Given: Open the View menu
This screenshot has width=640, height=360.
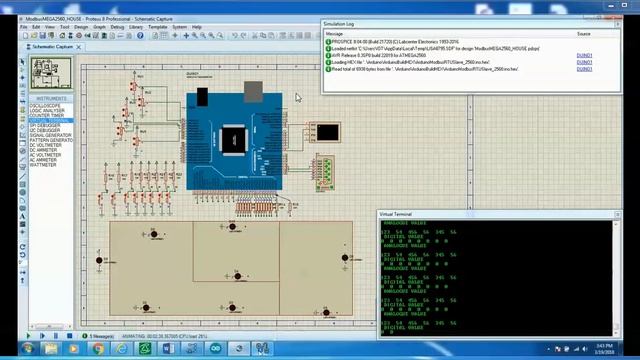Looking at the screenshot, I should 49,27.
